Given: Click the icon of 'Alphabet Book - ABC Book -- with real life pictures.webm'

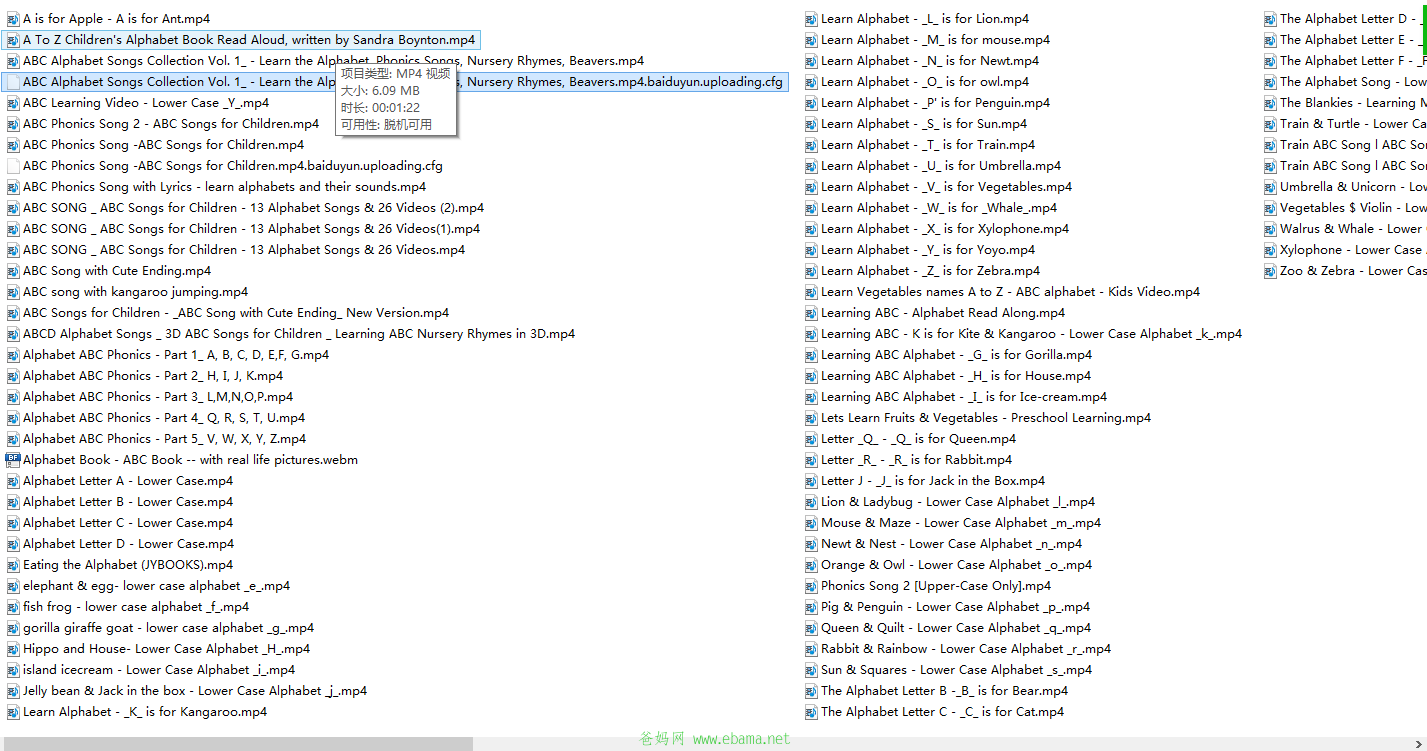Looking at the screenshot, I should click(x=13, y=460).
